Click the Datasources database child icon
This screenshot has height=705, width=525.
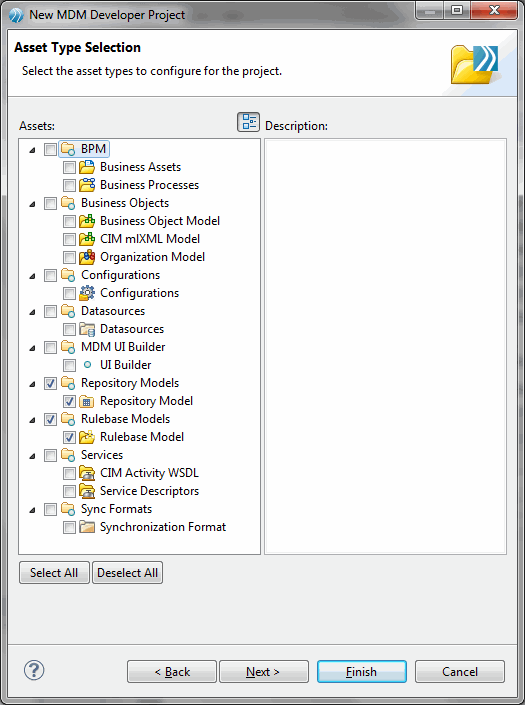coord(87,329)
